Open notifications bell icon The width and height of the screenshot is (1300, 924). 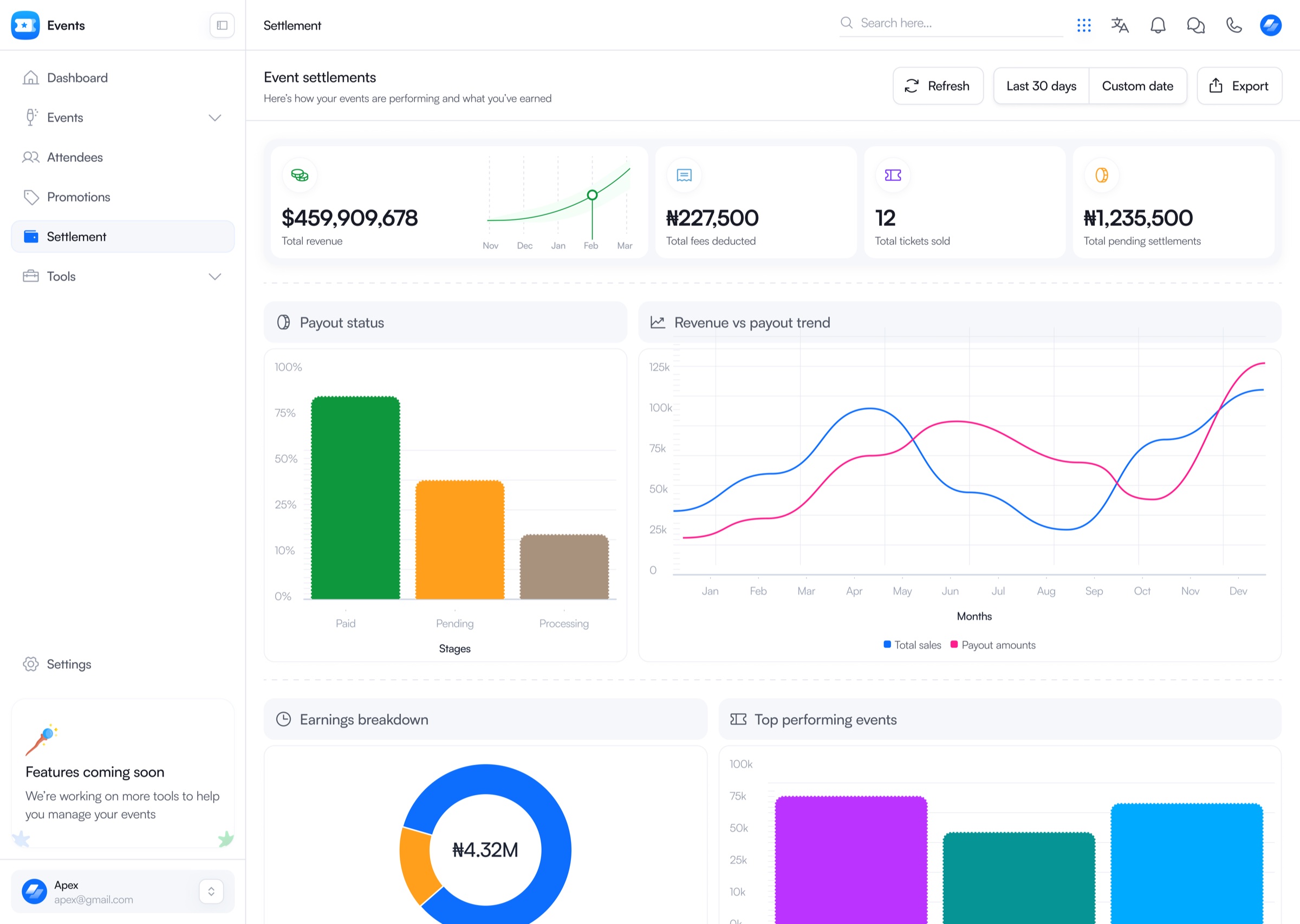(1158, 25)
